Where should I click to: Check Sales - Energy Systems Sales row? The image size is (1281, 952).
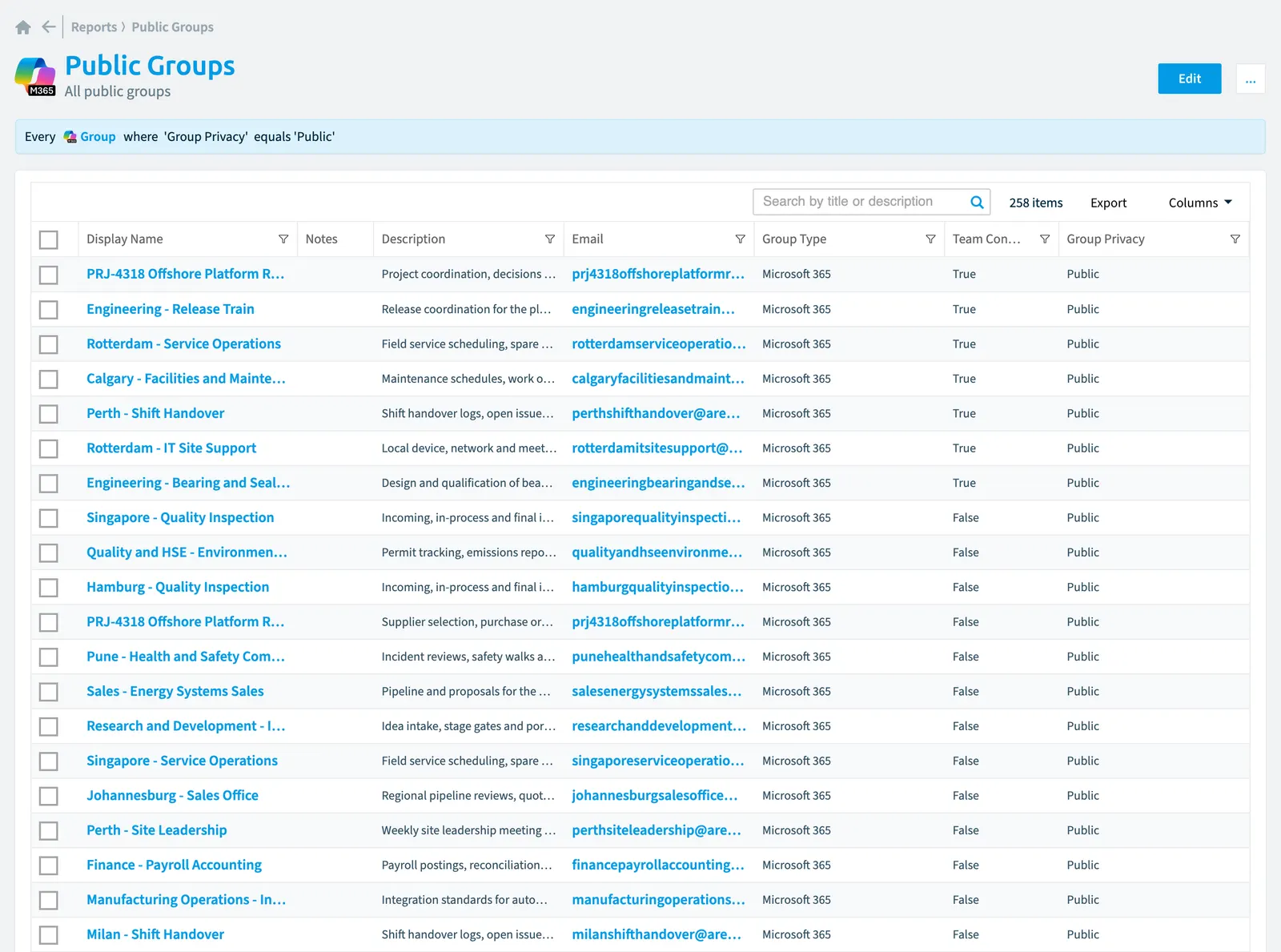pos(49,692)
